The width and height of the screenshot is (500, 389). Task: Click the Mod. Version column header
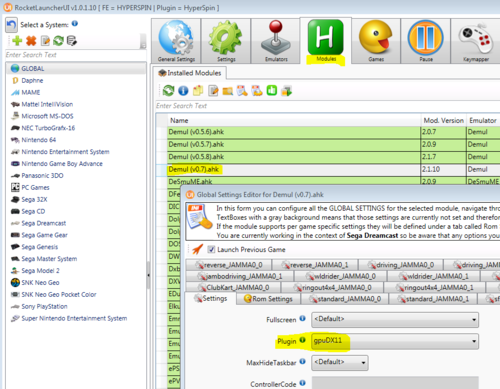coord(443,120)
